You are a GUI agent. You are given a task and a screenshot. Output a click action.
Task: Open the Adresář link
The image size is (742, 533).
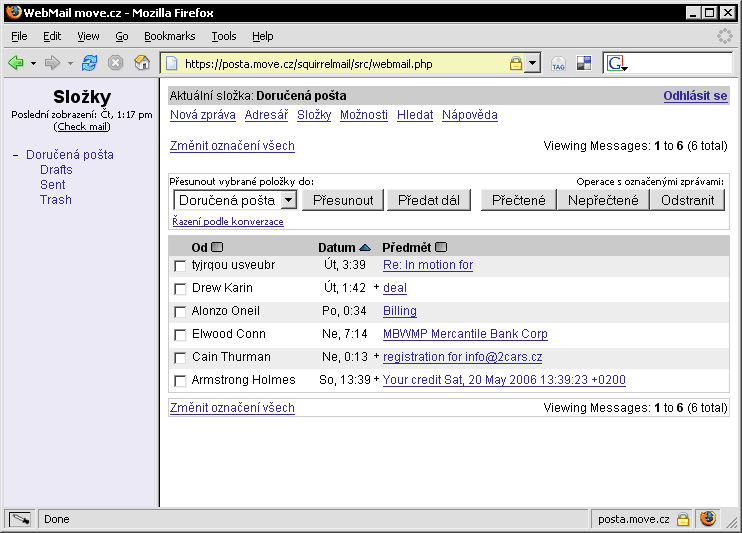(x=266, y=115)
